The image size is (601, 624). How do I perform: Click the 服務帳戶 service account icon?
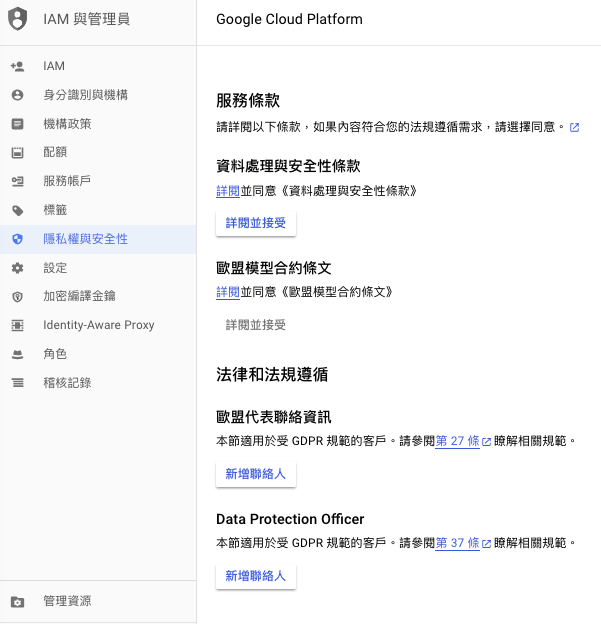point(18,181)
